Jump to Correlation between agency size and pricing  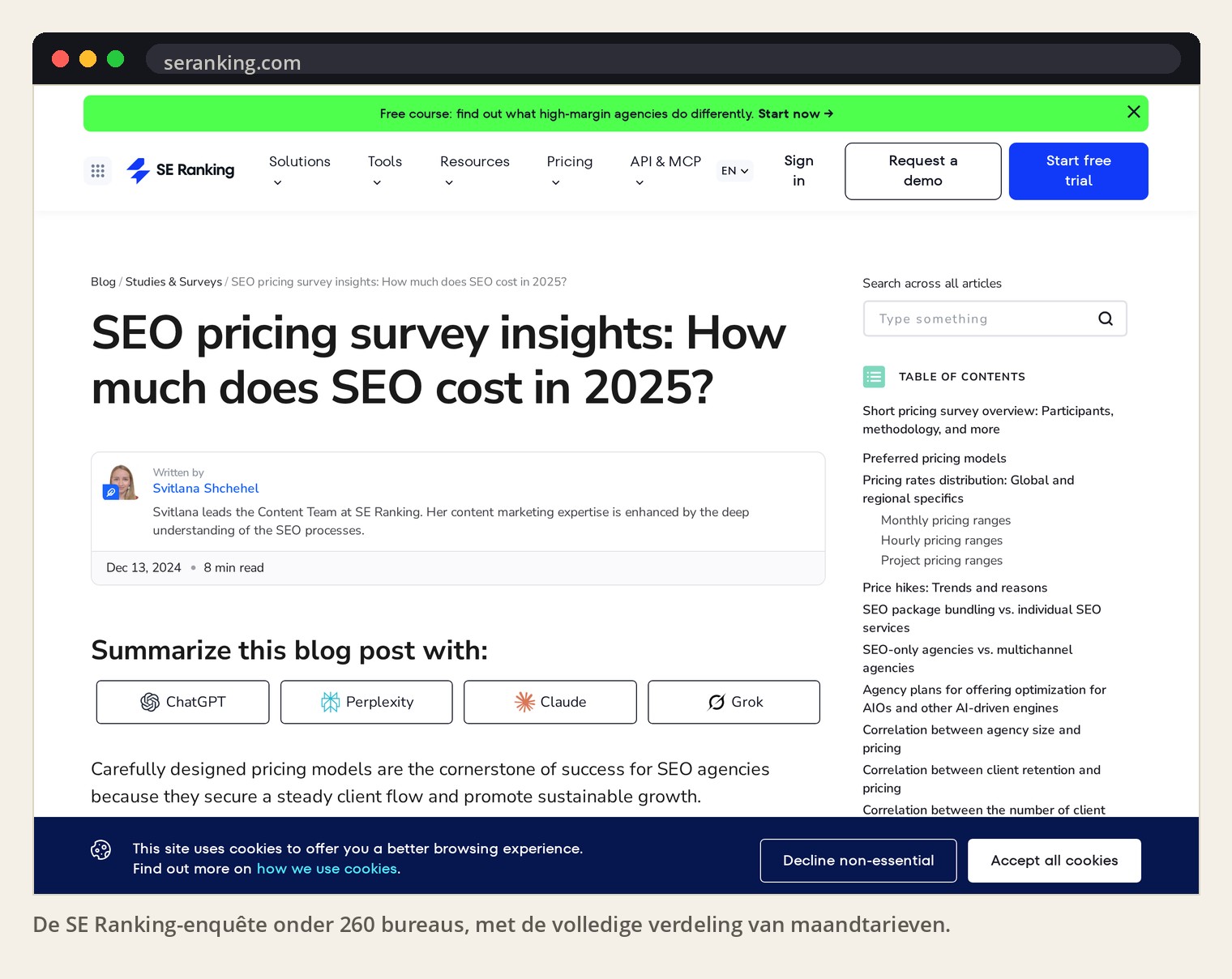(x=972, y=739)
